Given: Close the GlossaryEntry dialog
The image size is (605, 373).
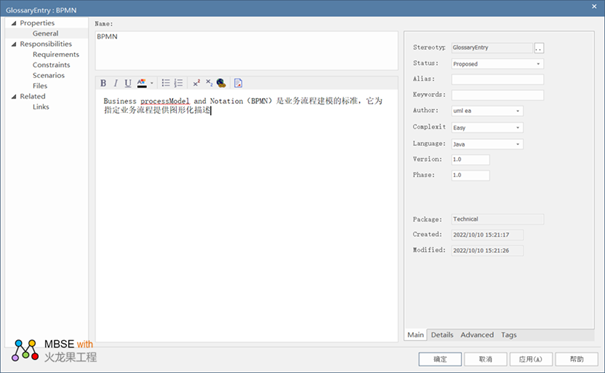Looking at the screenshot, I should point(594,7).
